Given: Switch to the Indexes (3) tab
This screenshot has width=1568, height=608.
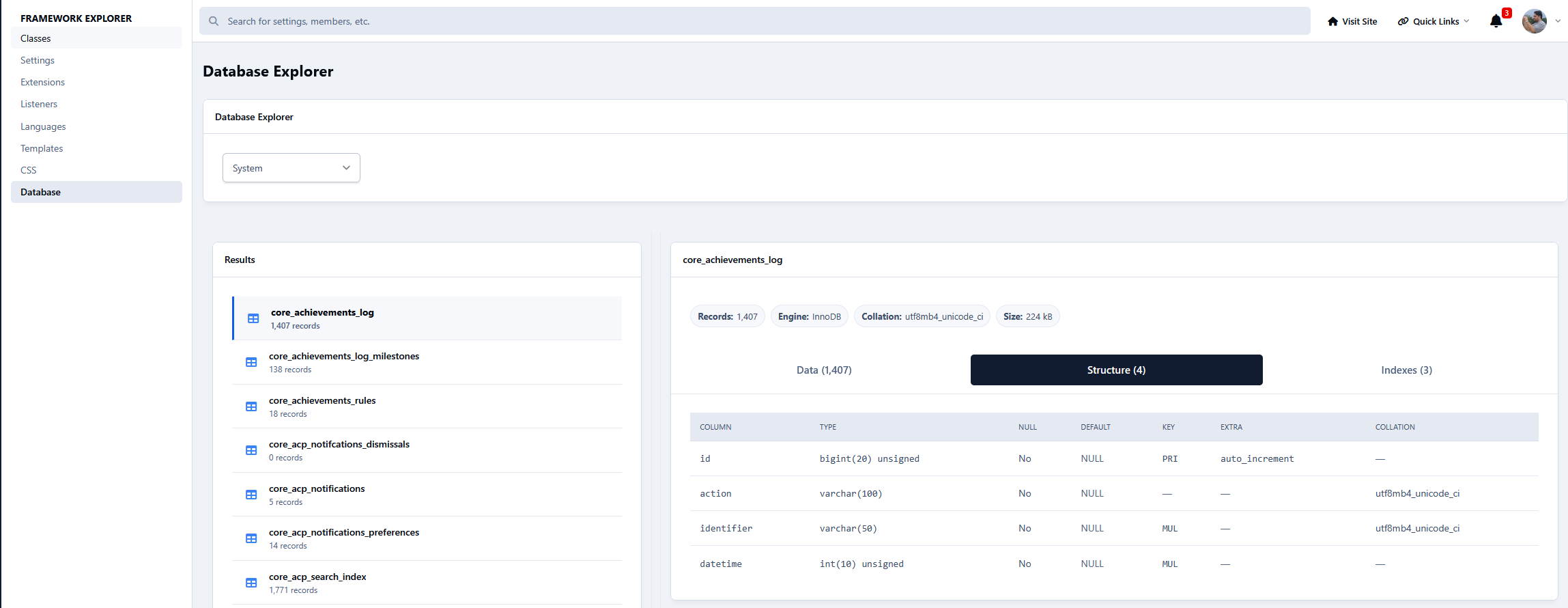Looking at the screenshot, I should coord(1406,370).
